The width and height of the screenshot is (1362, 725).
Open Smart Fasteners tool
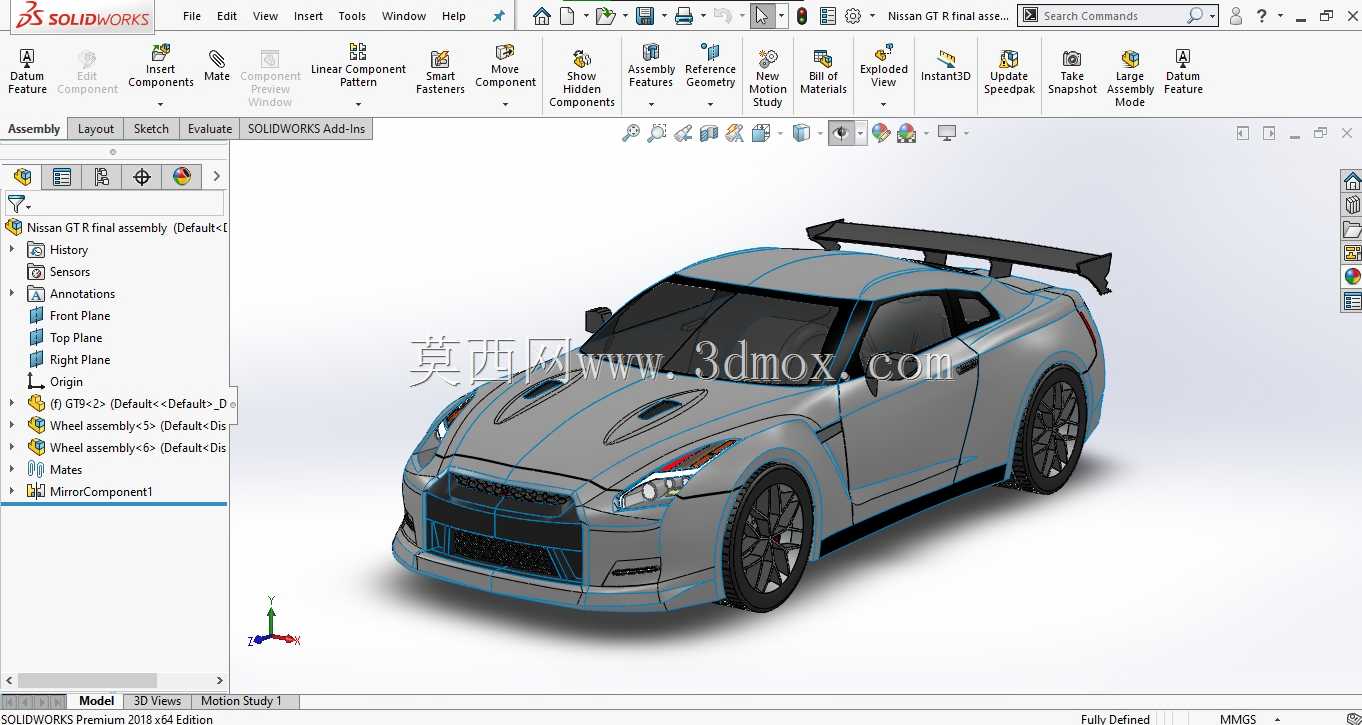click(440, 72)
